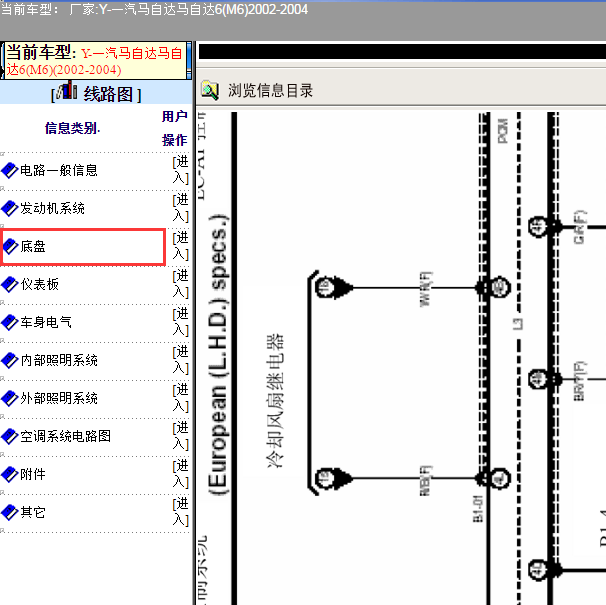Click the yellow 当前车型 vehicle model box
The height and width of the screenshot is (605, 606).
click(95, 61)
